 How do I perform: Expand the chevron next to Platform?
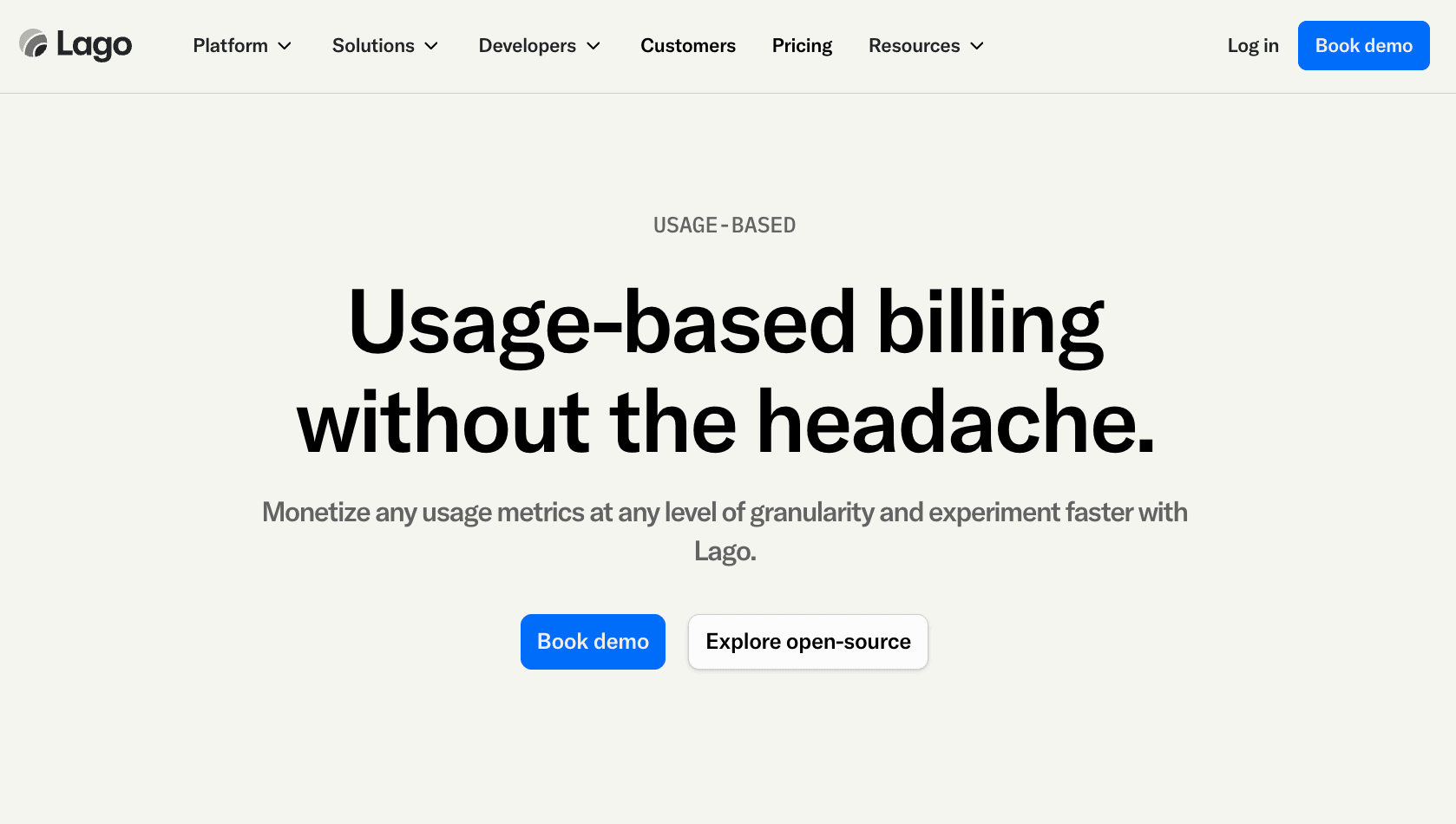285,46
